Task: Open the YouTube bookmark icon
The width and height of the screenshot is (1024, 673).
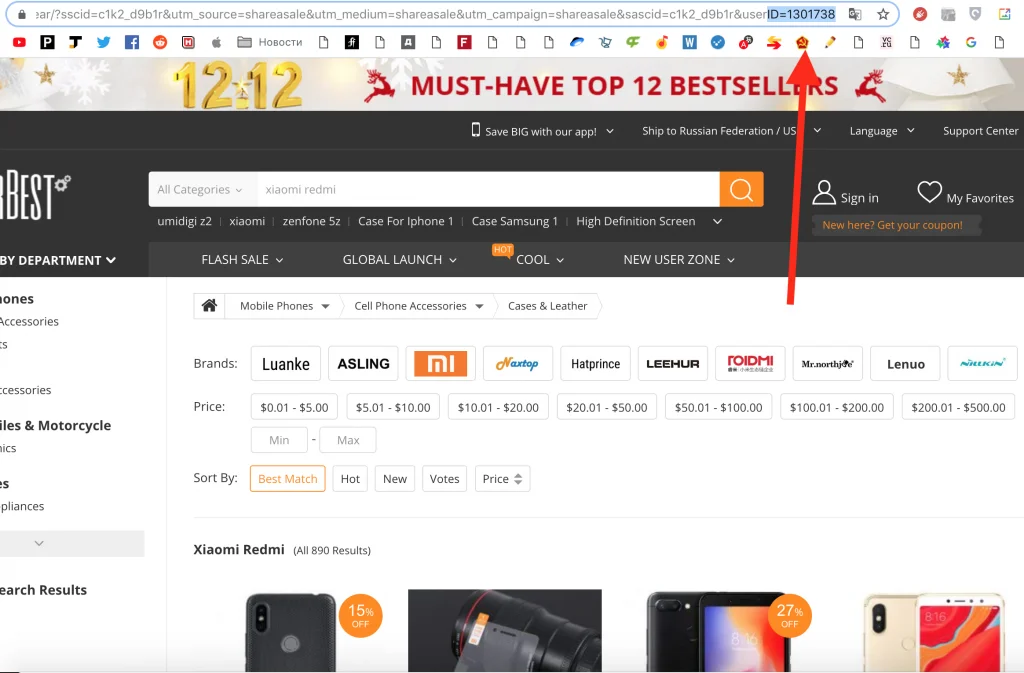Action: click(x=20, y=42)
